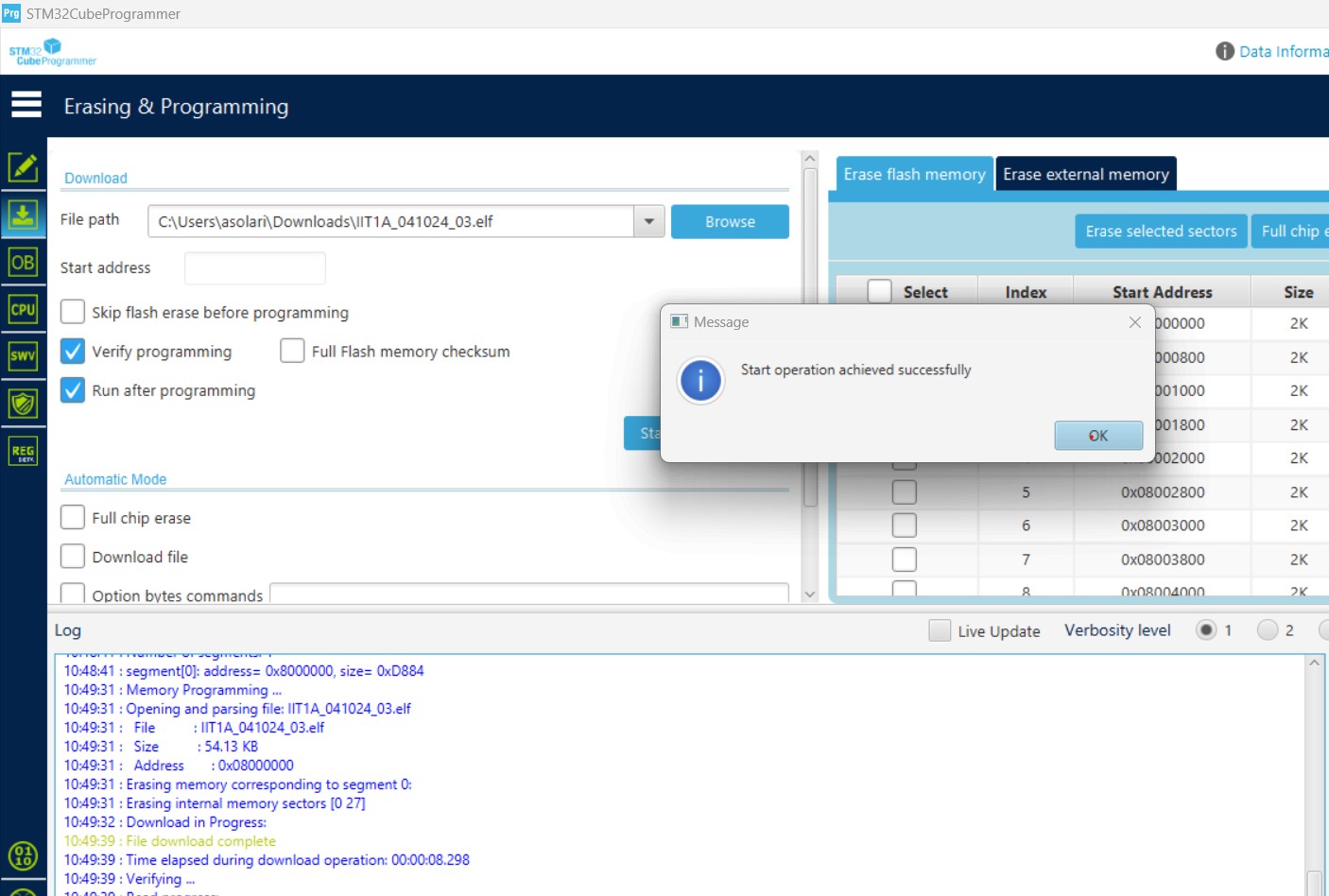Image resolution: width=1329 pixels, height=896 pixels.
Task: Enable Option bytes commands checkbox
Action: pos(73,594)
